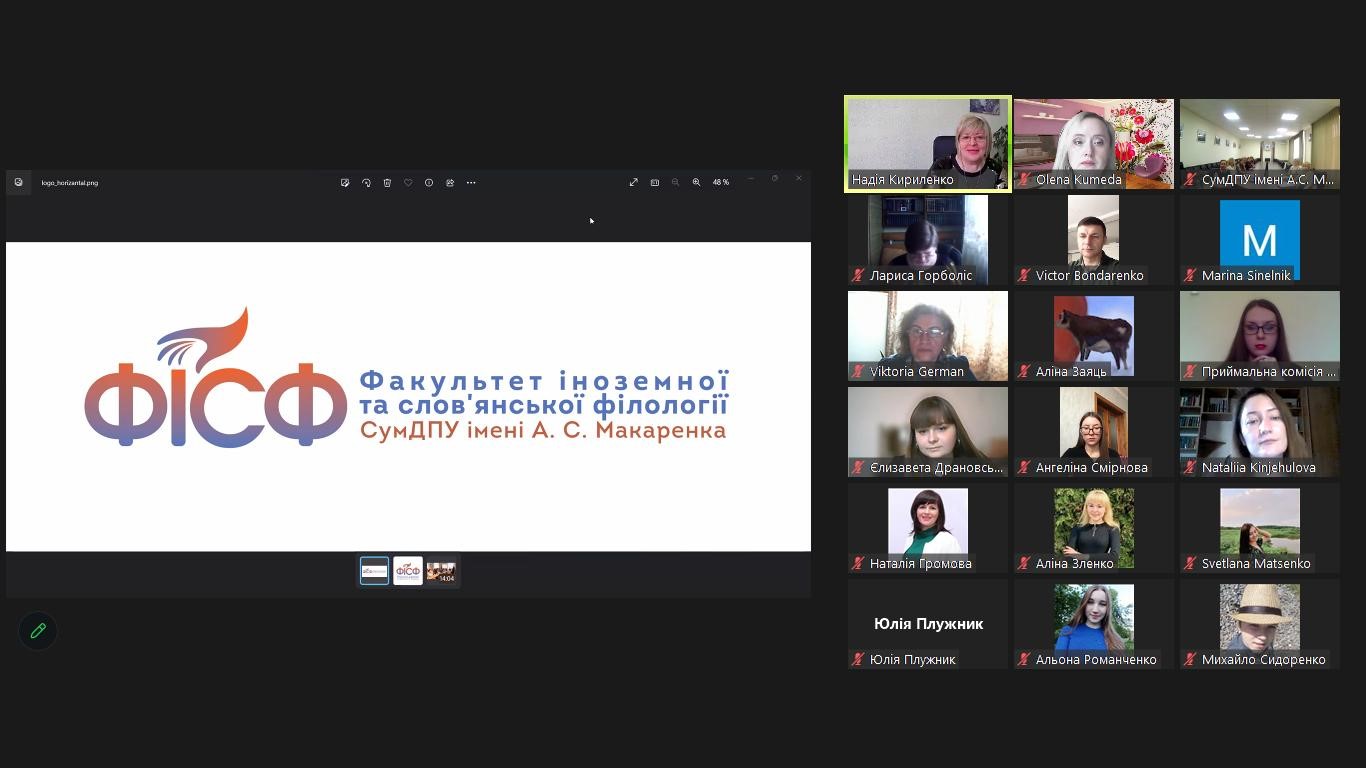Click the Photos app icon left of the filename
1366x768 pixels.
[x=18, y=183]
